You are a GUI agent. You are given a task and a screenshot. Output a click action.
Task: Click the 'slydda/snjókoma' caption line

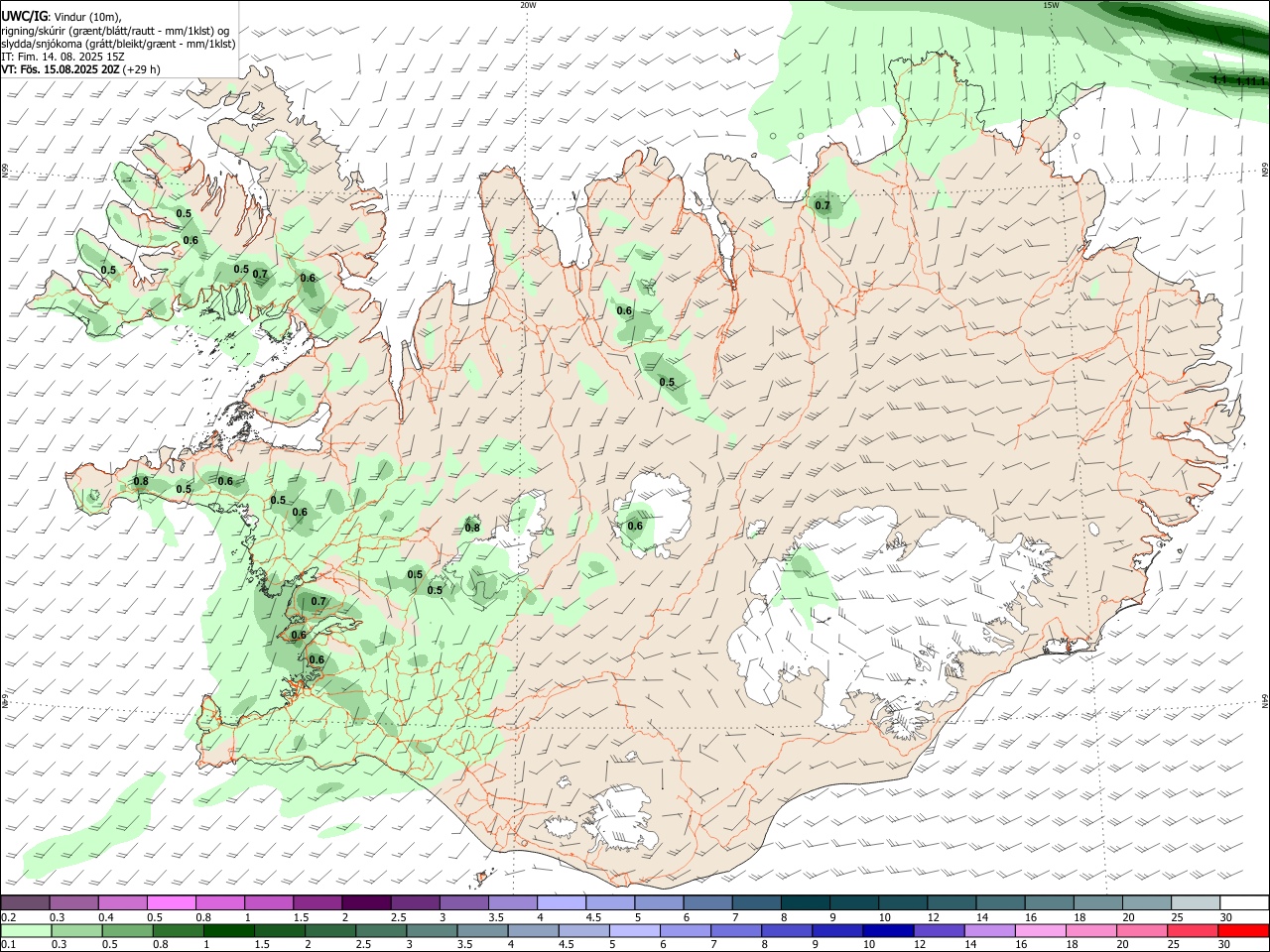pos(118,44)
